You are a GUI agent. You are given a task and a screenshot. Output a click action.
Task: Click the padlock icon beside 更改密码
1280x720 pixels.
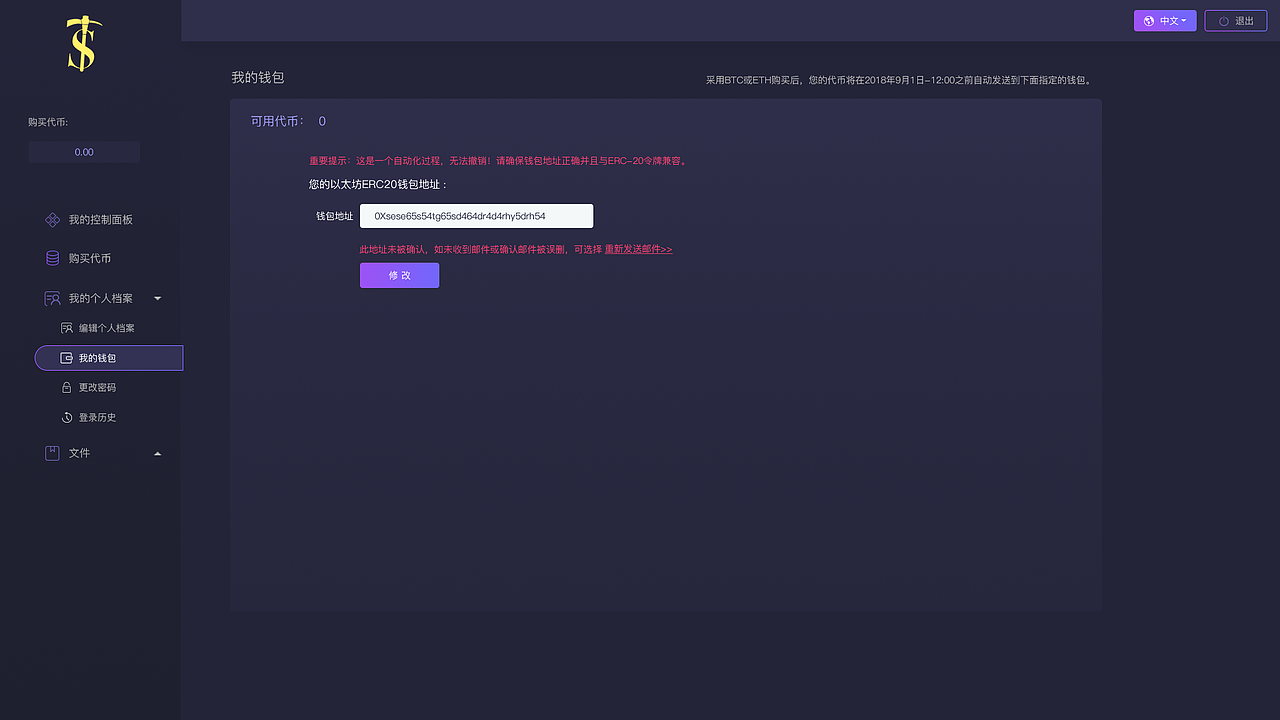click(67, 387)
